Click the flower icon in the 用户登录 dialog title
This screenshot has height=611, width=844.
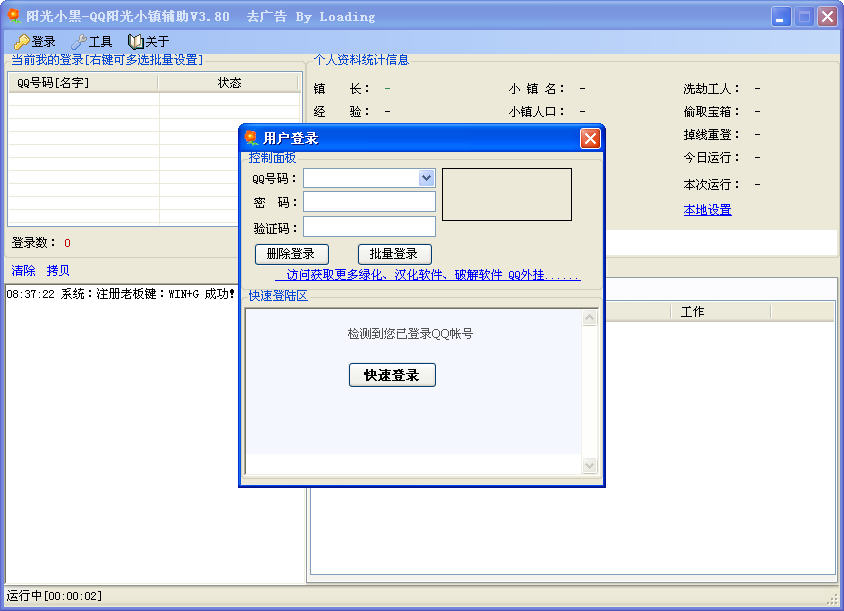click(x=251, y=138)
